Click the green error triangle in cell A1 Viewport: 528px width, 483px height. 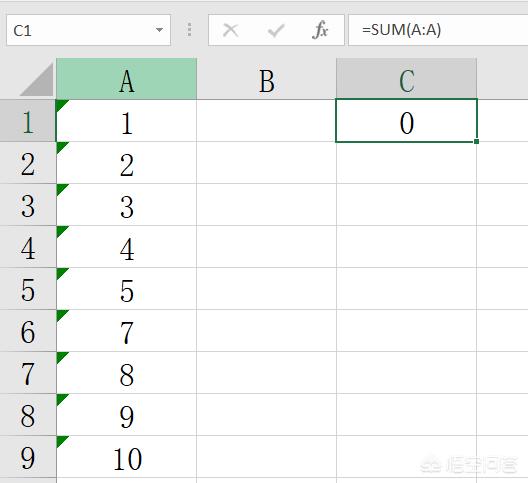tap(61, 105)
